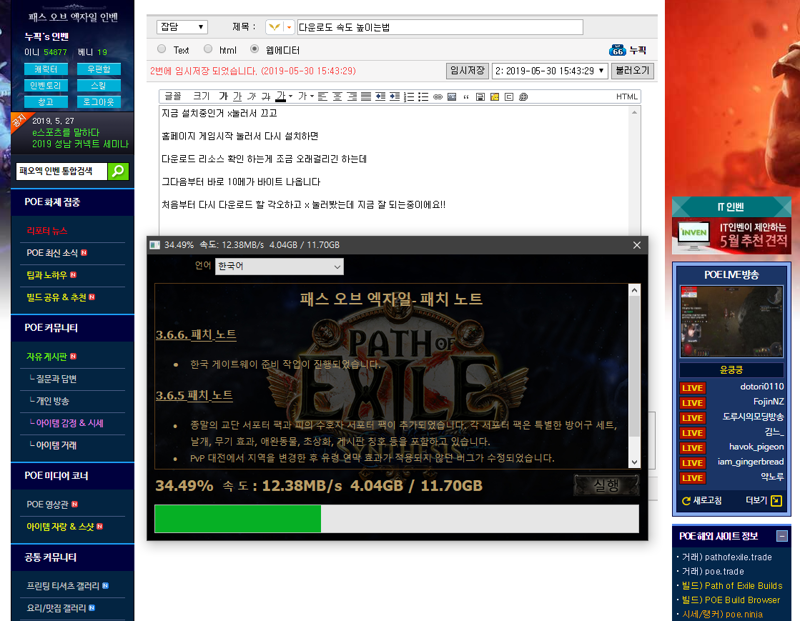The width and height of the screenshot is (800, 621).
Task: Open dotori0110 live stream
Action: coord(762,387)
